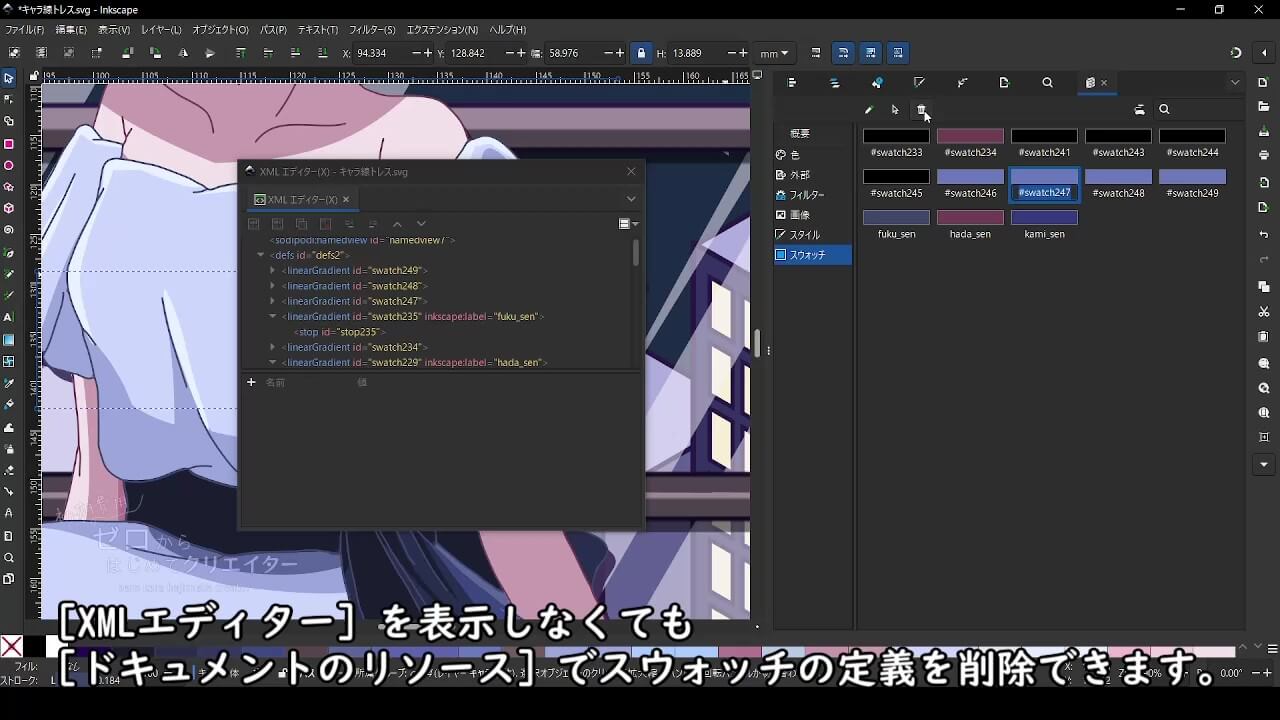Click the Cut scissors icon

[1264, 312]
